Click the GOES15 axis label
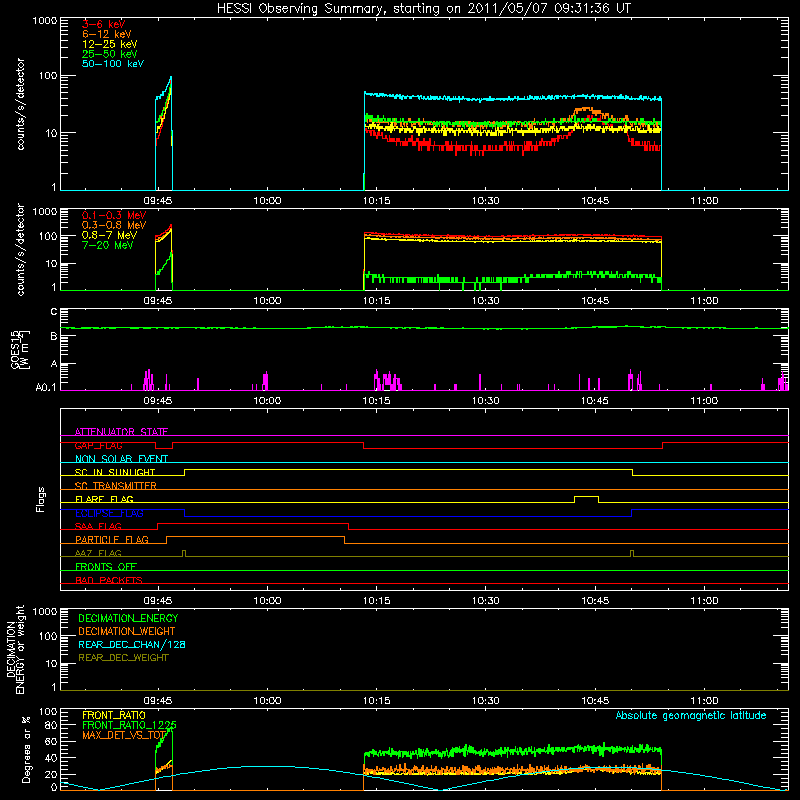The image size is (800, 800). click(x=19, y=350)
